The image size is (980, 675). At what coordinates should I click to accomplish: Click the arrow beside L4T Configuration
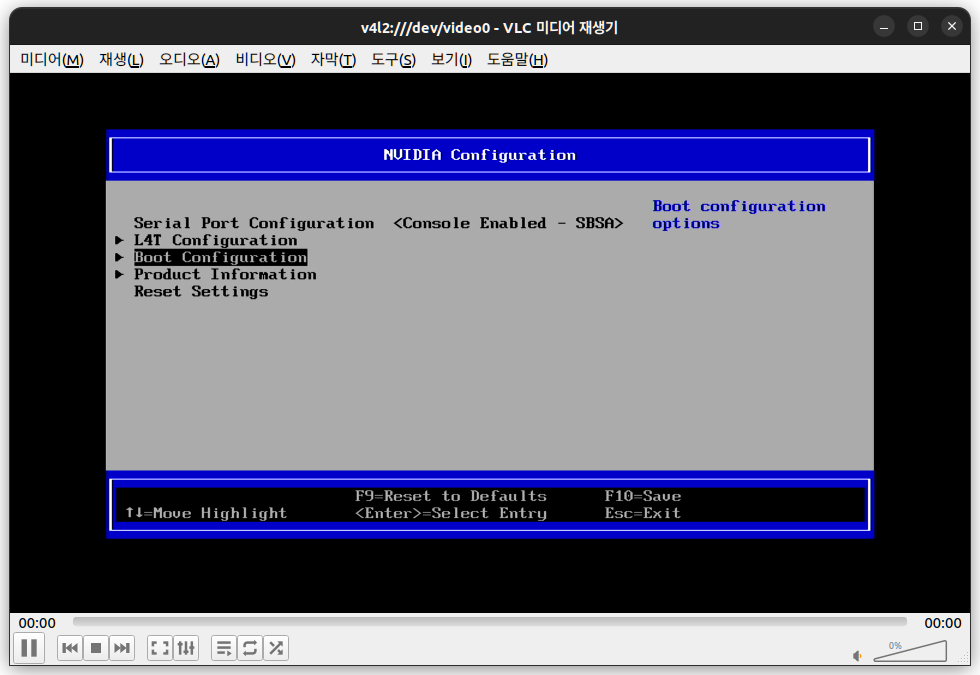[119, 240]
